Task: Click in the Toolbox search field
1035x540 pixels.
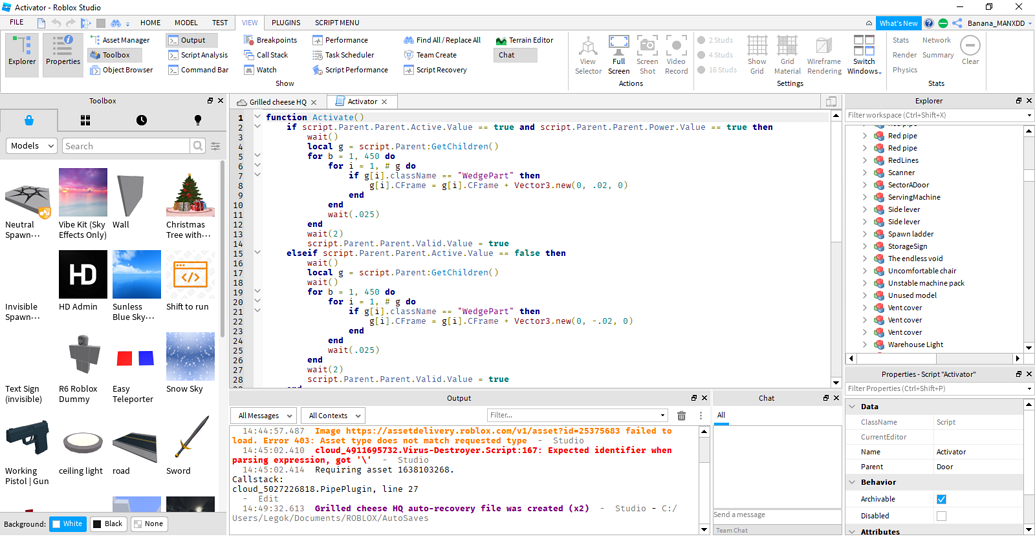Action: 126,146
